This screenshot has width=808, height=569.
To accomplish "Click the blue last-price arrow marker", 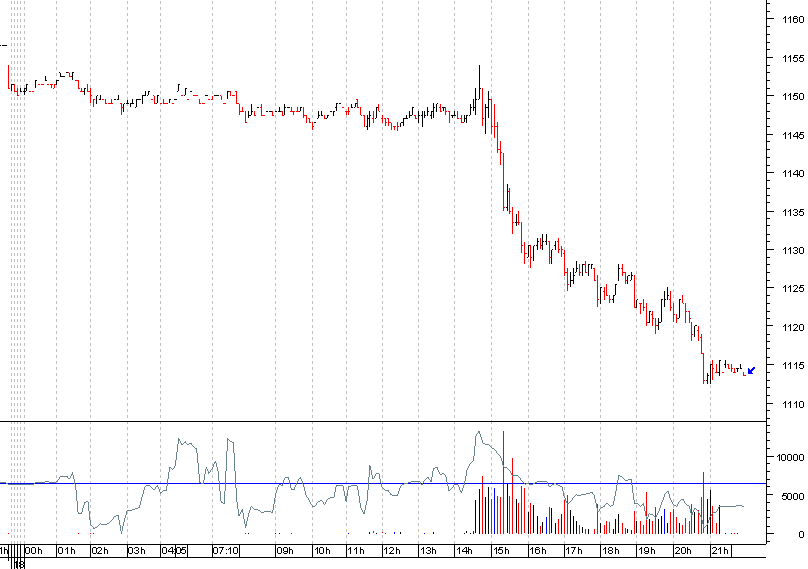I will pyautogui.click(x=751, y=371).
